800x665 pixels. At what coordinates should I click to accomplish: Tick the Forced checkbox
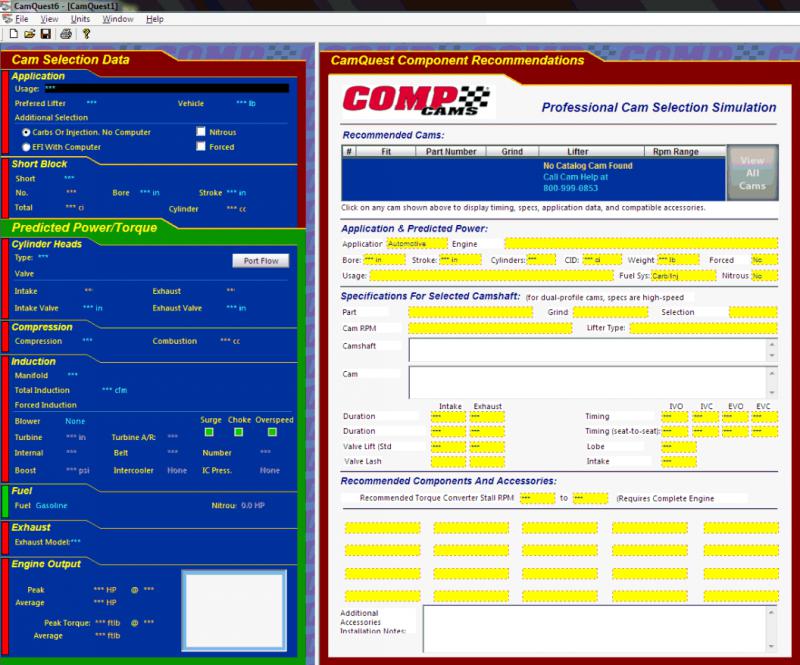(201, 147)
